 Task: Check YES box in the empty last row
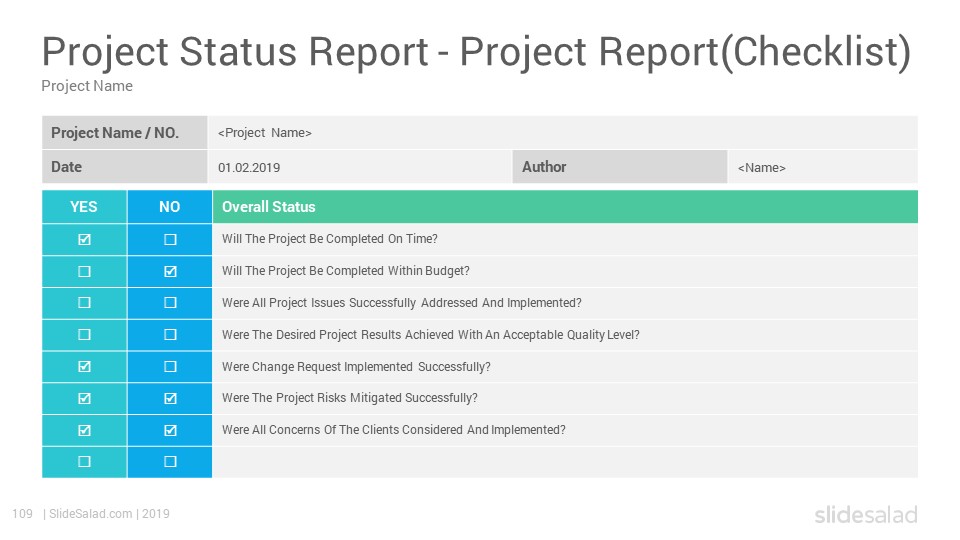click(84, 462)
